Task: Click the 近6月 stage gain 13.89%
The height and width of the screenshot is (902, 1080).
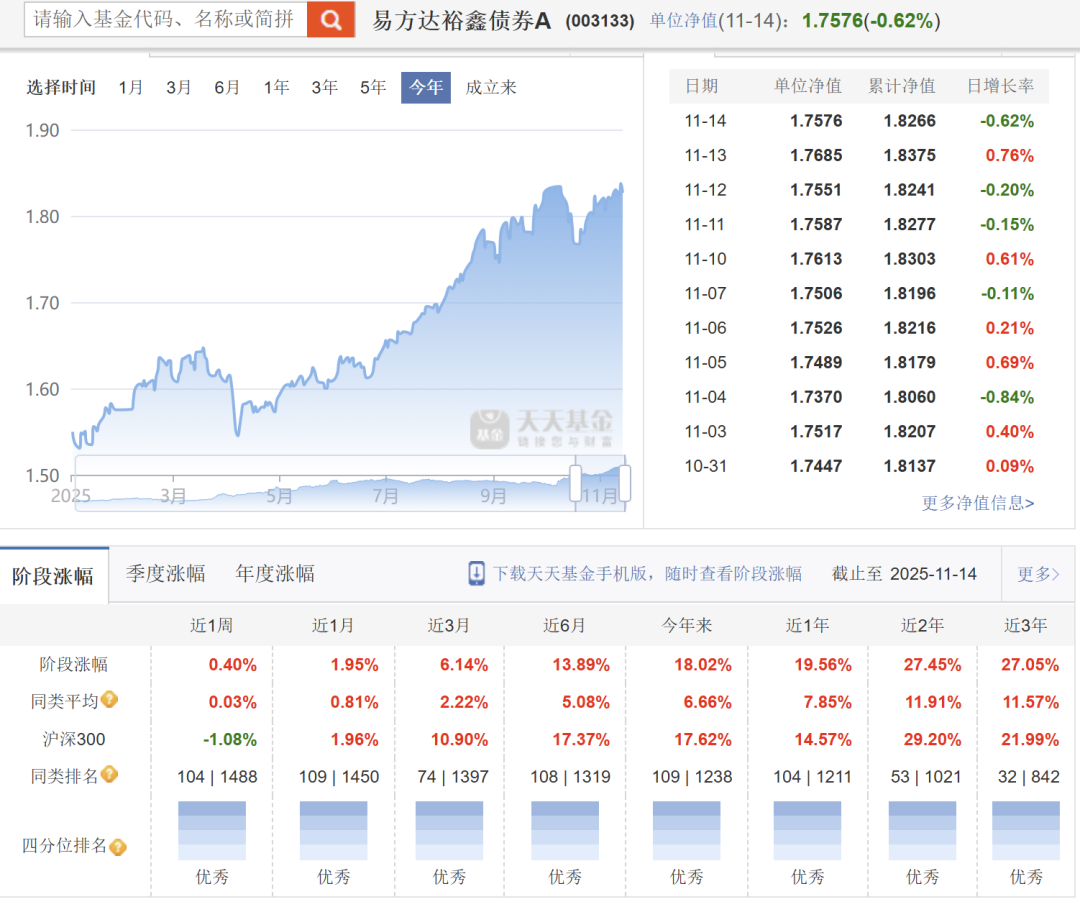Action: click(x=581, y=665)
